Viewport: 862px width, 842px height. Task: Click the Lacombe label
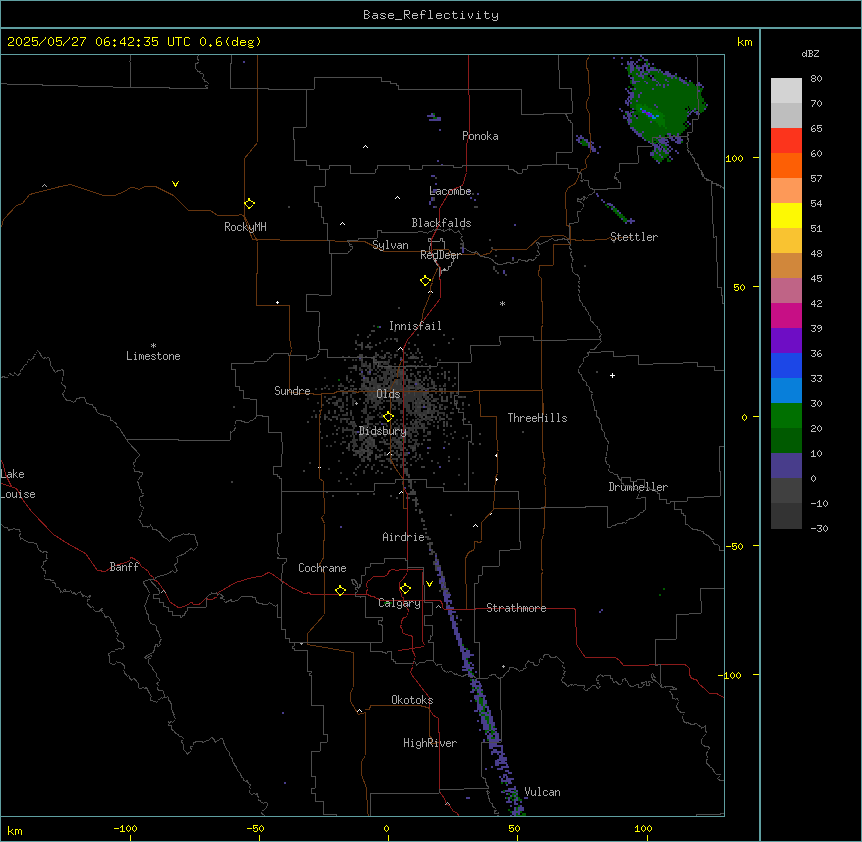[450, 191]
